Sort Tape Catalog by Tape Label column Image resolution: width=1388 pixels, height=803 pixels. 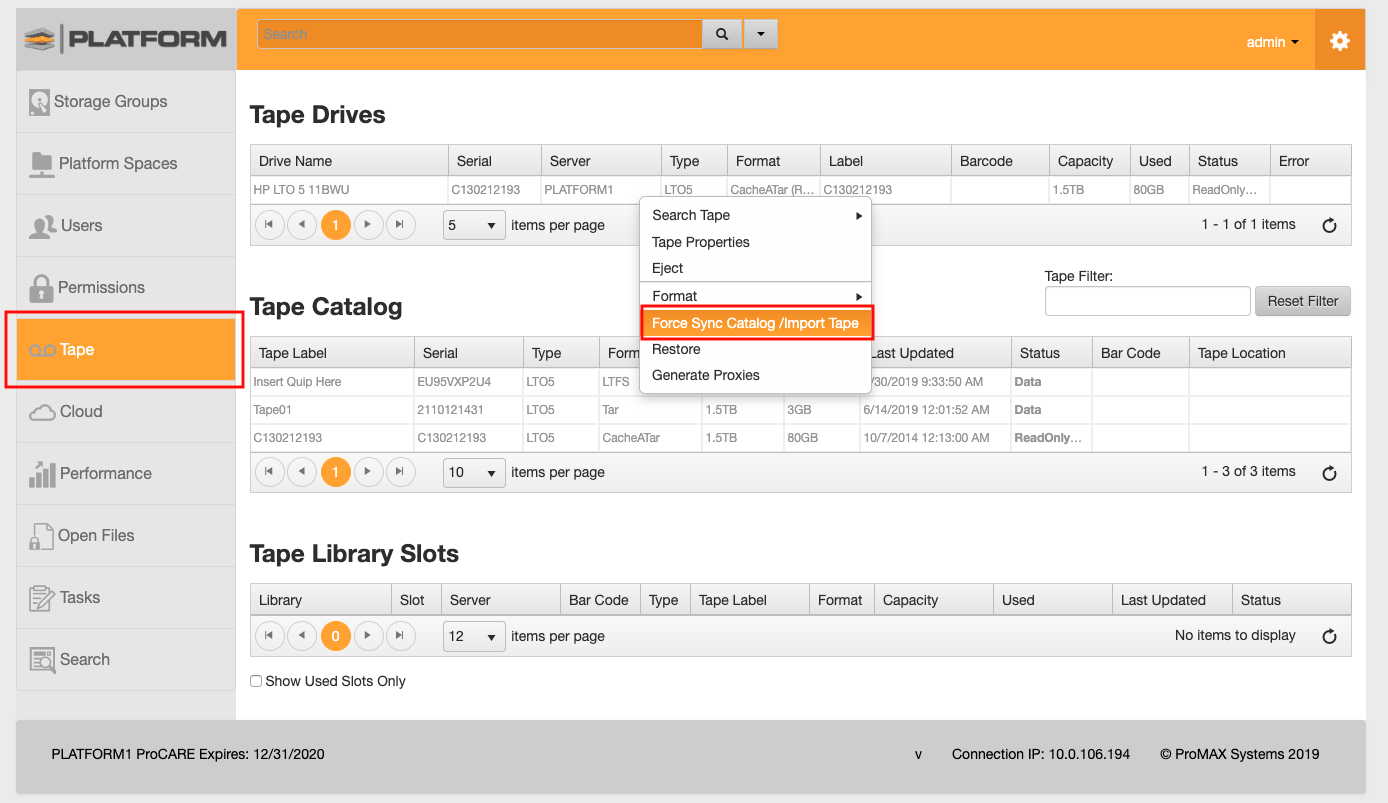coord(333,353)
